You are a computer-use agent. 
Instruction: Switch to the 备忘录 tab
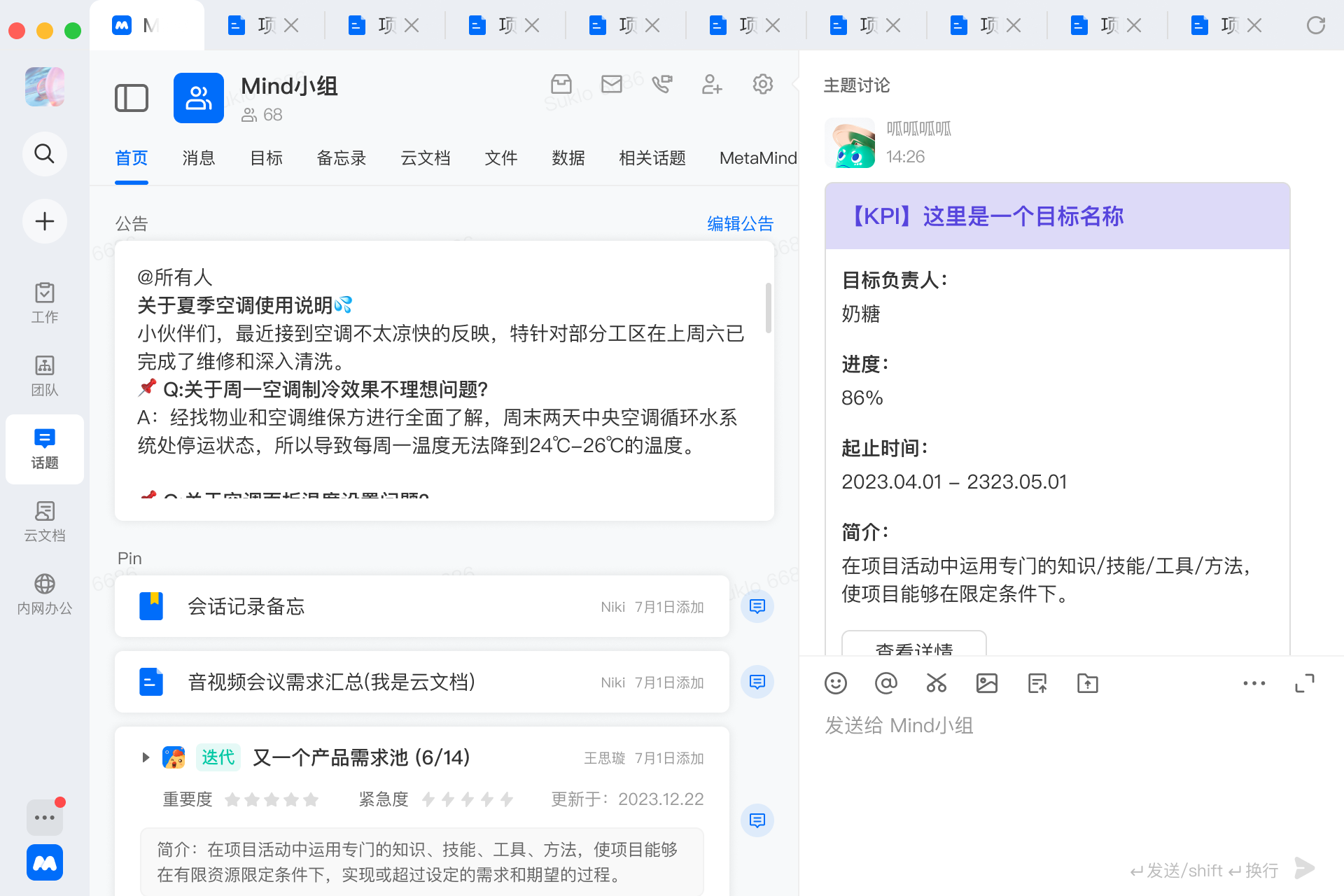[341, 158]
